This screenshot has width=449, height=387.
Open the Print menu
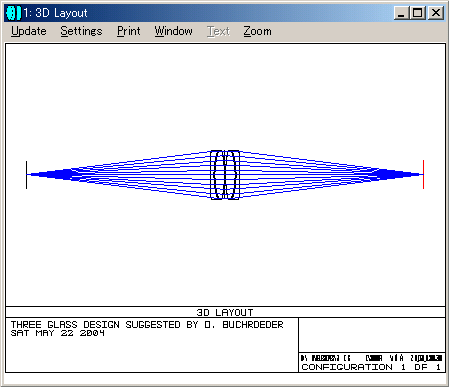pos(128,31)
